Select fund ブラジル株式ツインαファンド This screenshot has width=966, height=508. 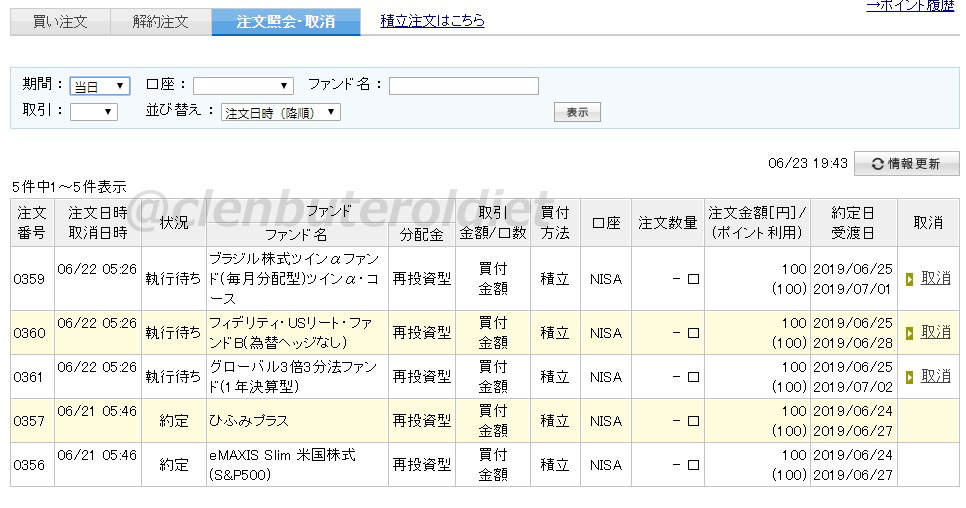coord(294,279)
